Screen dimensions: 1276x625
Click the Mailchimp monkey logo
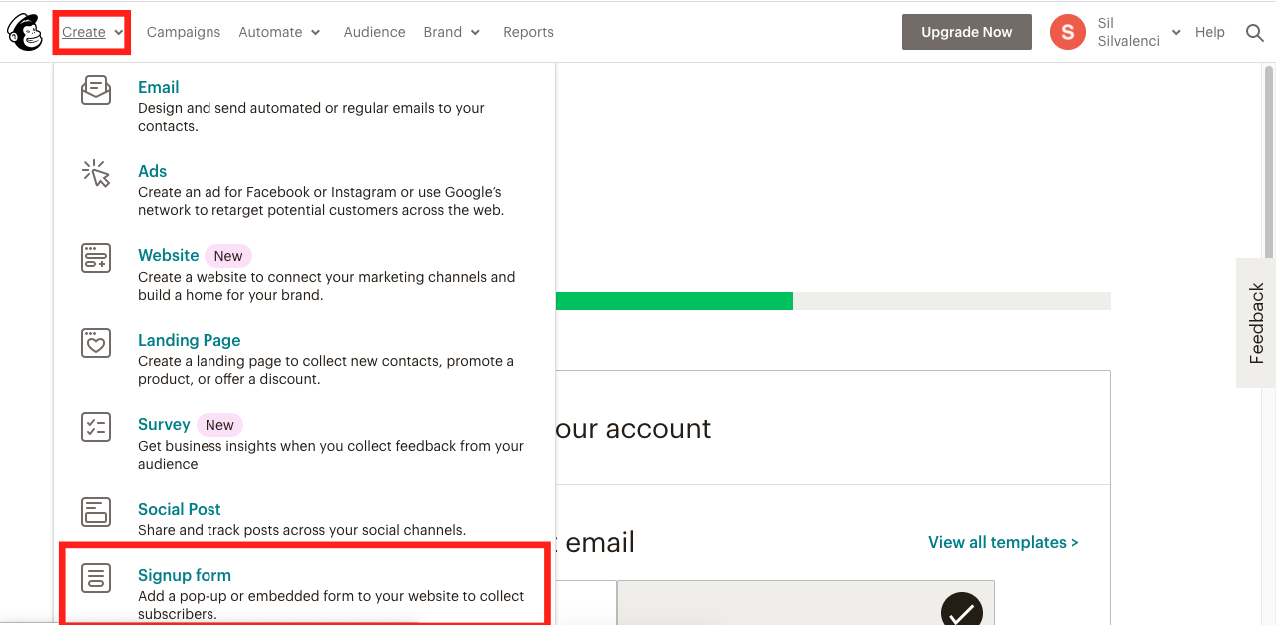tap(25, 32)
